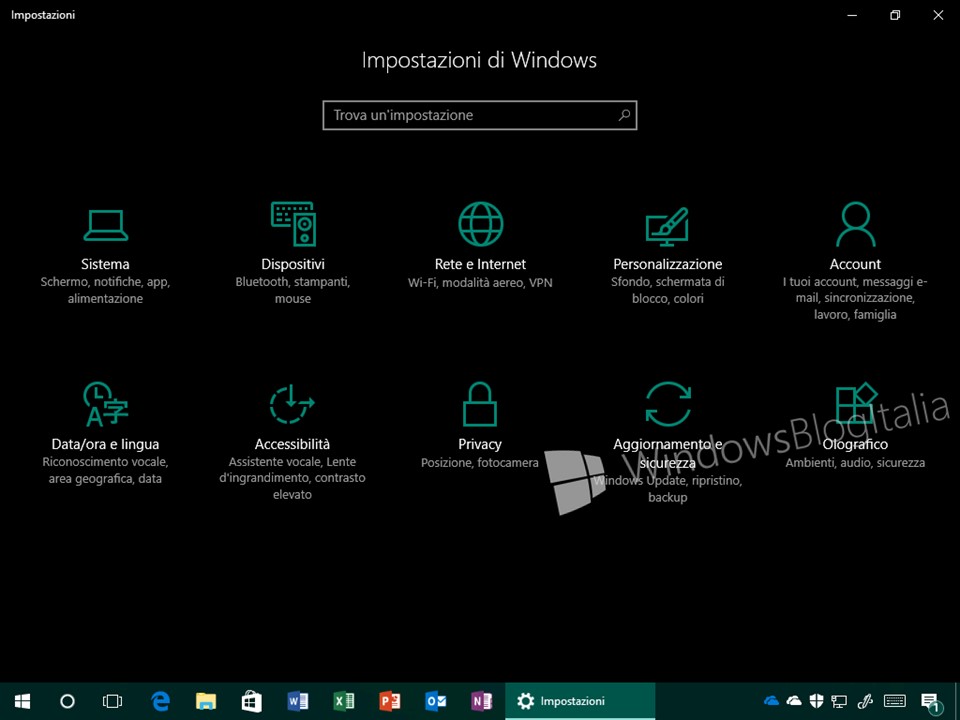
Task: Open the Account person icon
Action: pyautogui.click(x=855, y=224)
